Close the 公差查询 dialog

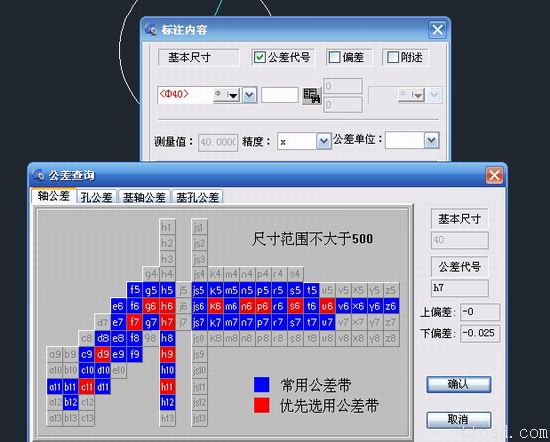pos(494,175)
